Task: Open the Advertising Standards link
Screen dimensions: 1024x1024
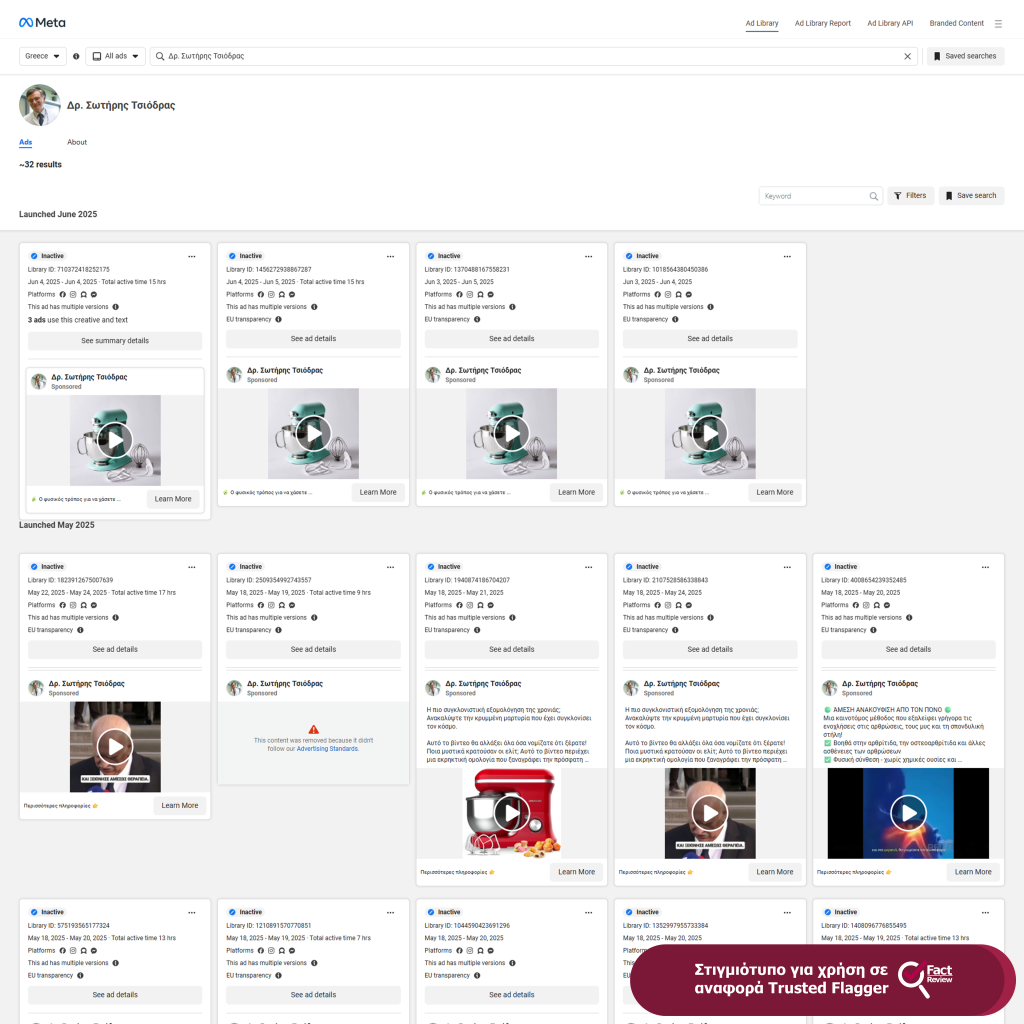Action: [327, 748]
